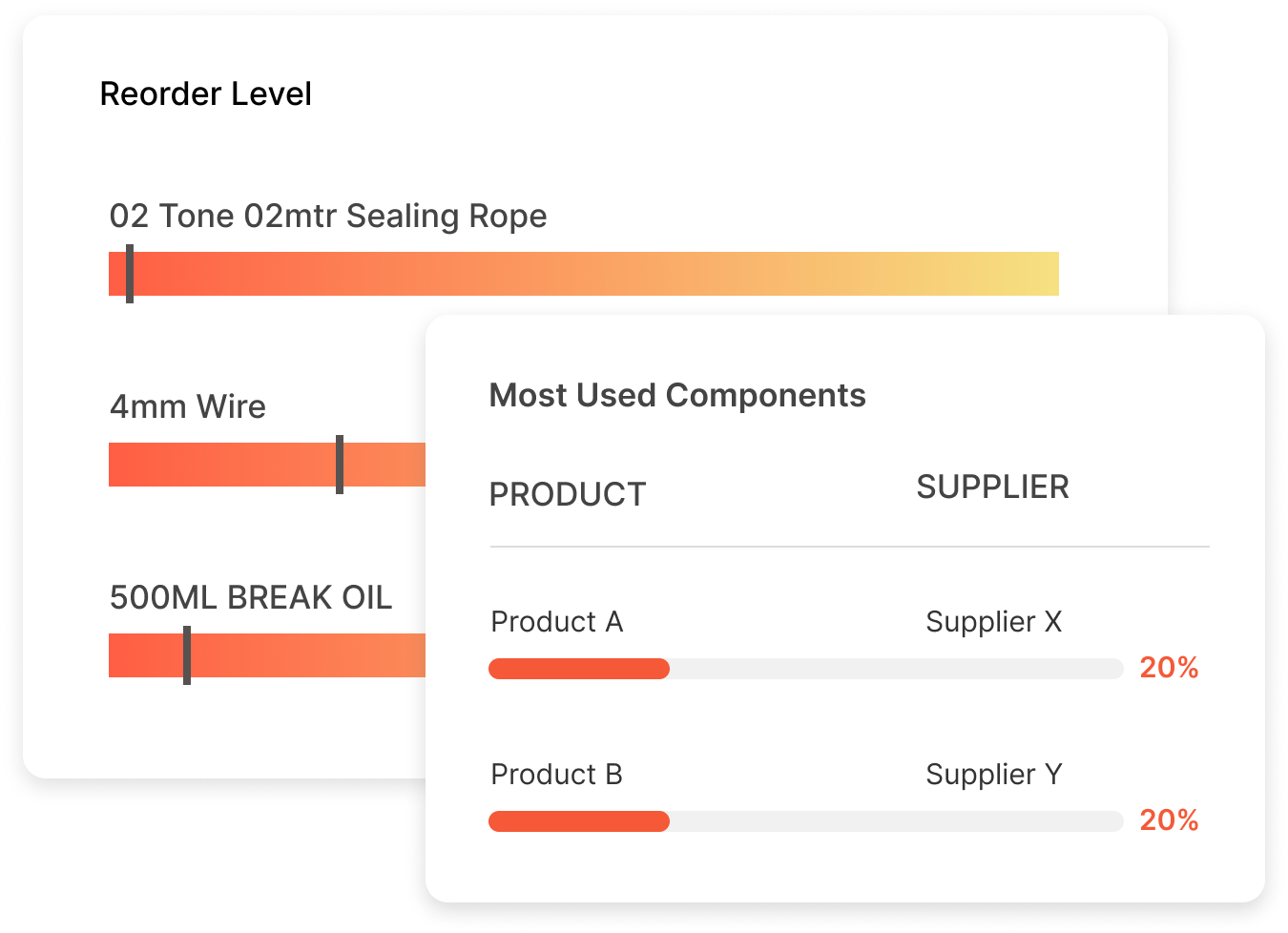Sort by the PRODUCT column header
This screenshot has height=933, width=1288.
[x=568, y=495]
